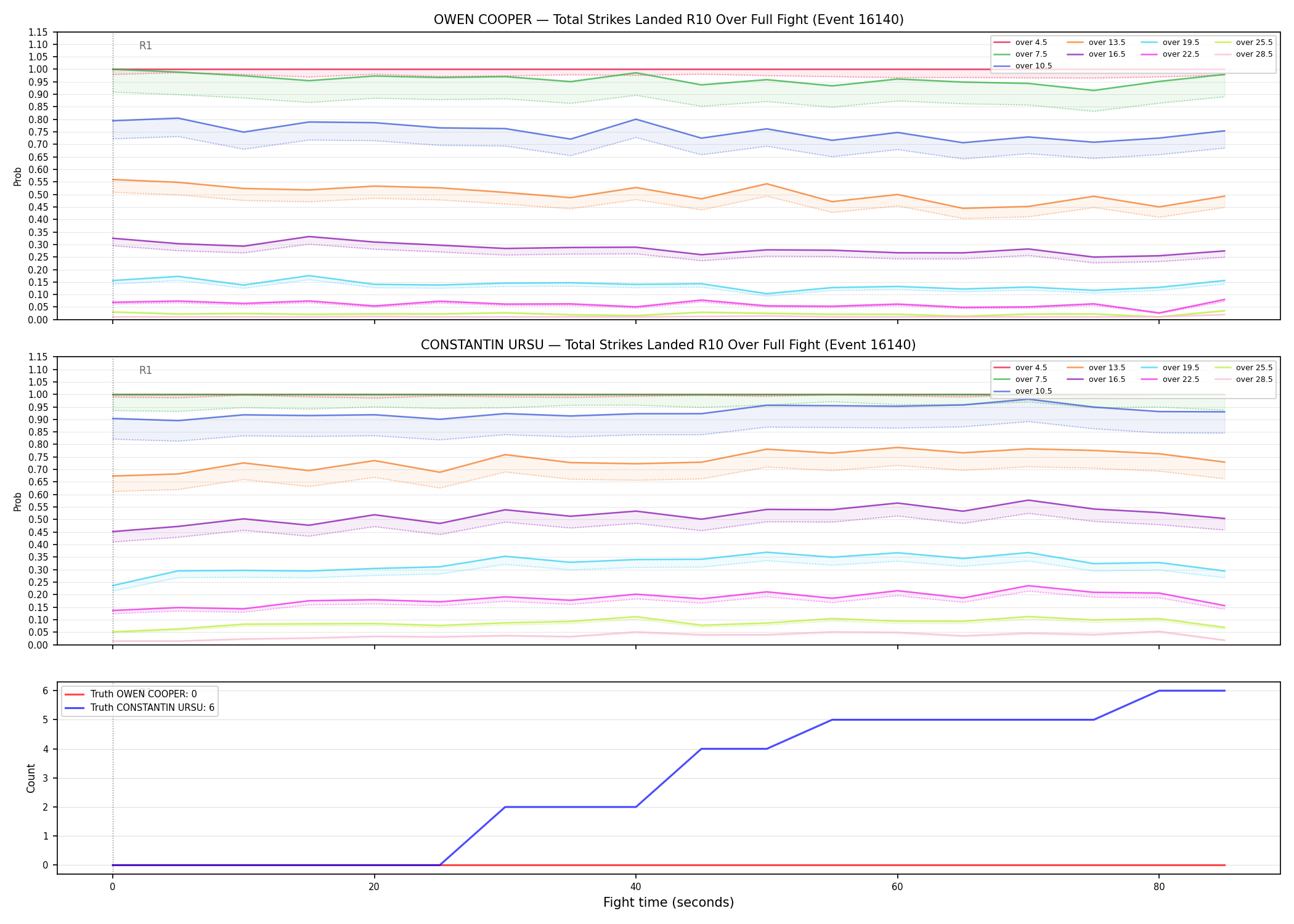Click 'Prob' axis label of Constantin Ursu chart
The width and height of the screenshot is (1294, 924).
18,501
